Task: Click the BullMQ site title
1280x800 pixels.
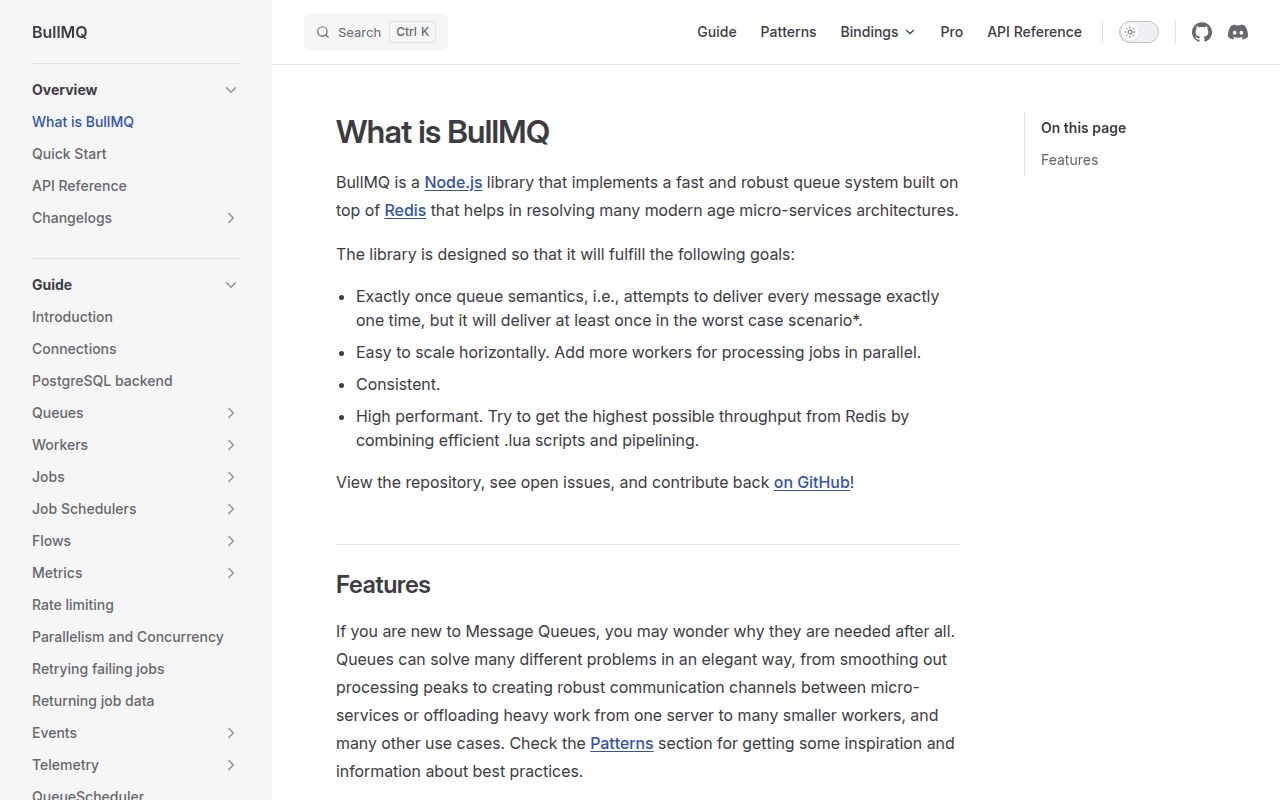Action: coord(60,32)
